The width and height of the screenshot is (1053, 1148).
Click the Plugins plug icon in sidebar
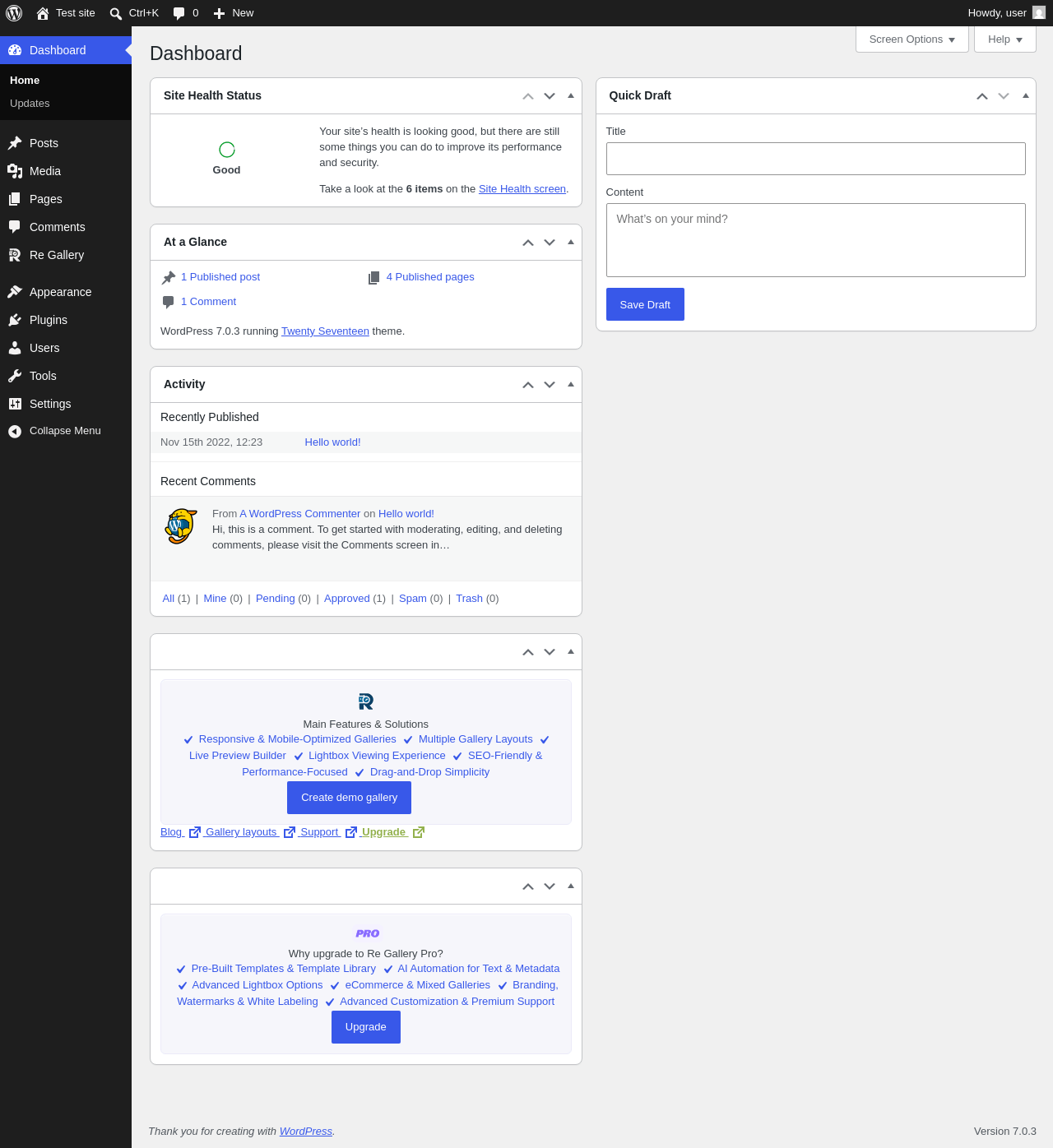click(x=15, y=320)
